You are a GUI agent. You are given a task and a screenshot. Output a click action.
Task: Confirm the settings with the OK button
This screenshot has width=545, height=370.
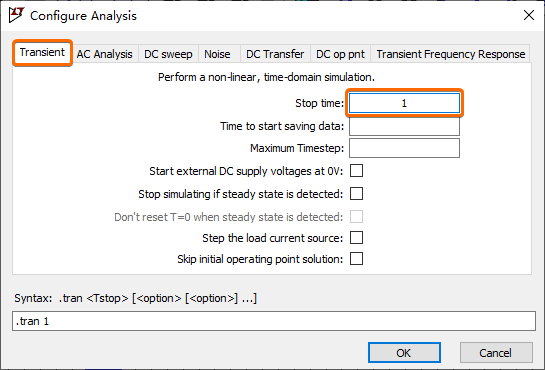(404, 353)
